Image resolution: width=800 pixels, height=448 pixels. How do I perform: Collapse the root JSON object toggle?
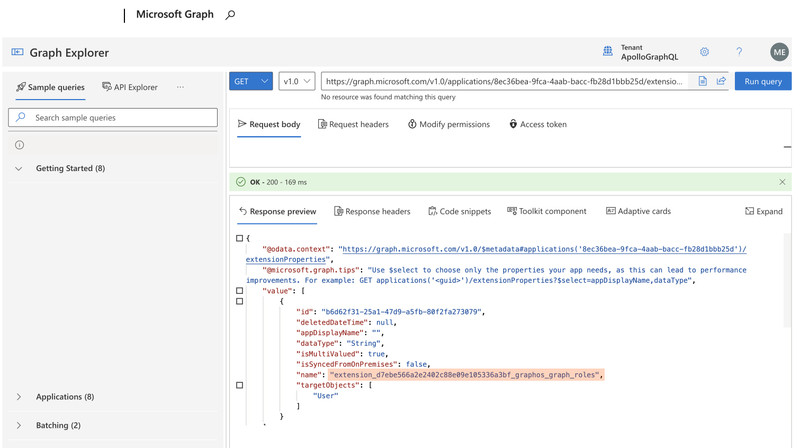pyautogui.click(x=239, y=238)
